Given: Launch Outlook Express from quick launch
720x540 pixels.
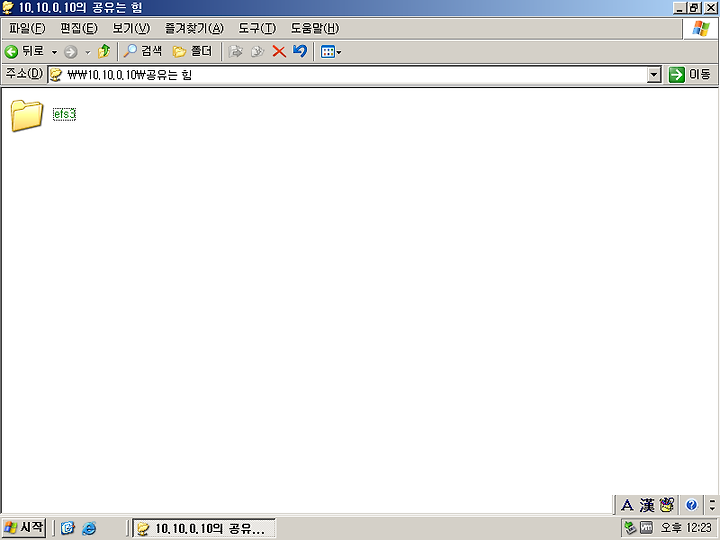Looking at the screenshot, I should 68,528.
